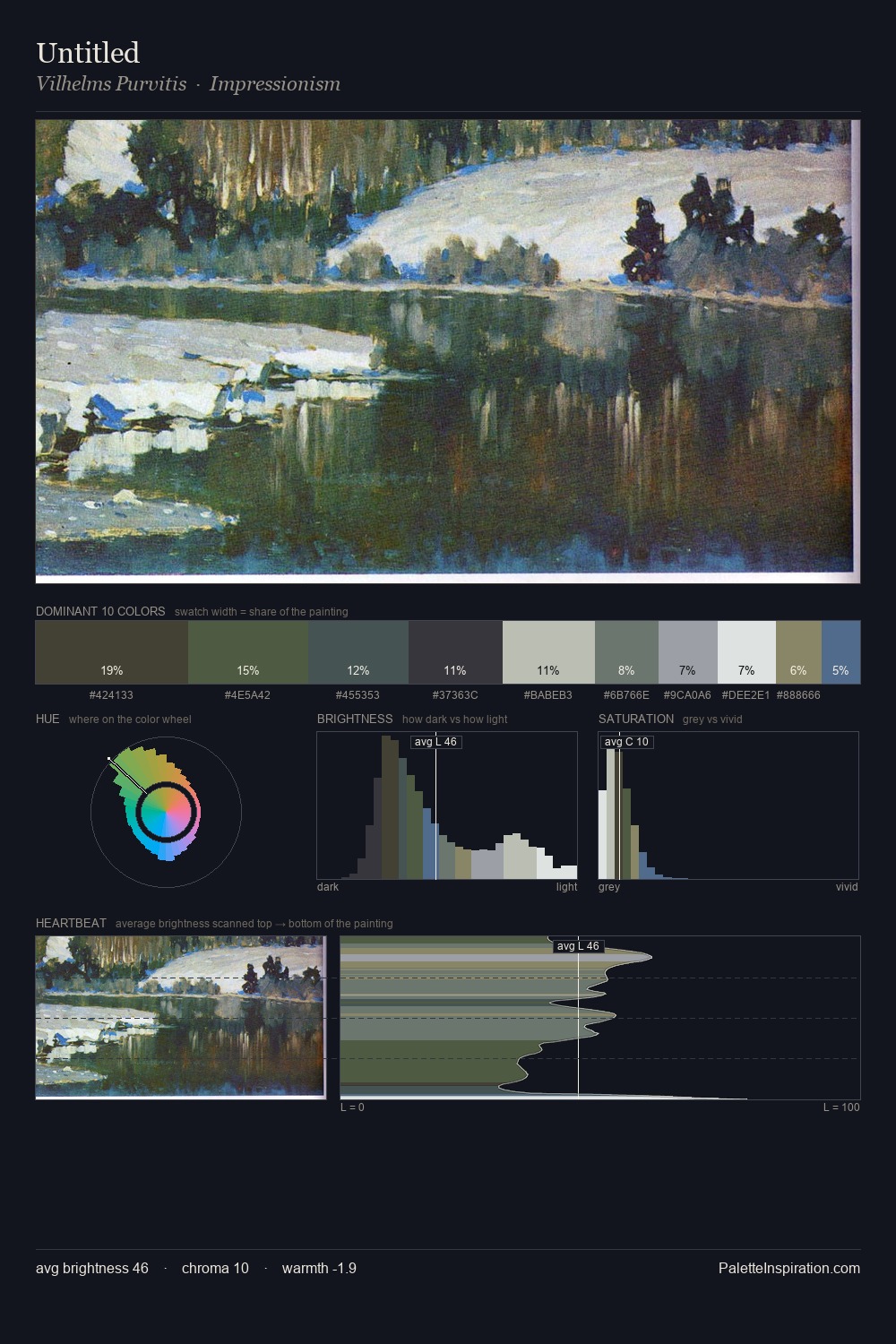Click hex code #455353
This screenshot has height=1344, width=896.
358,695
